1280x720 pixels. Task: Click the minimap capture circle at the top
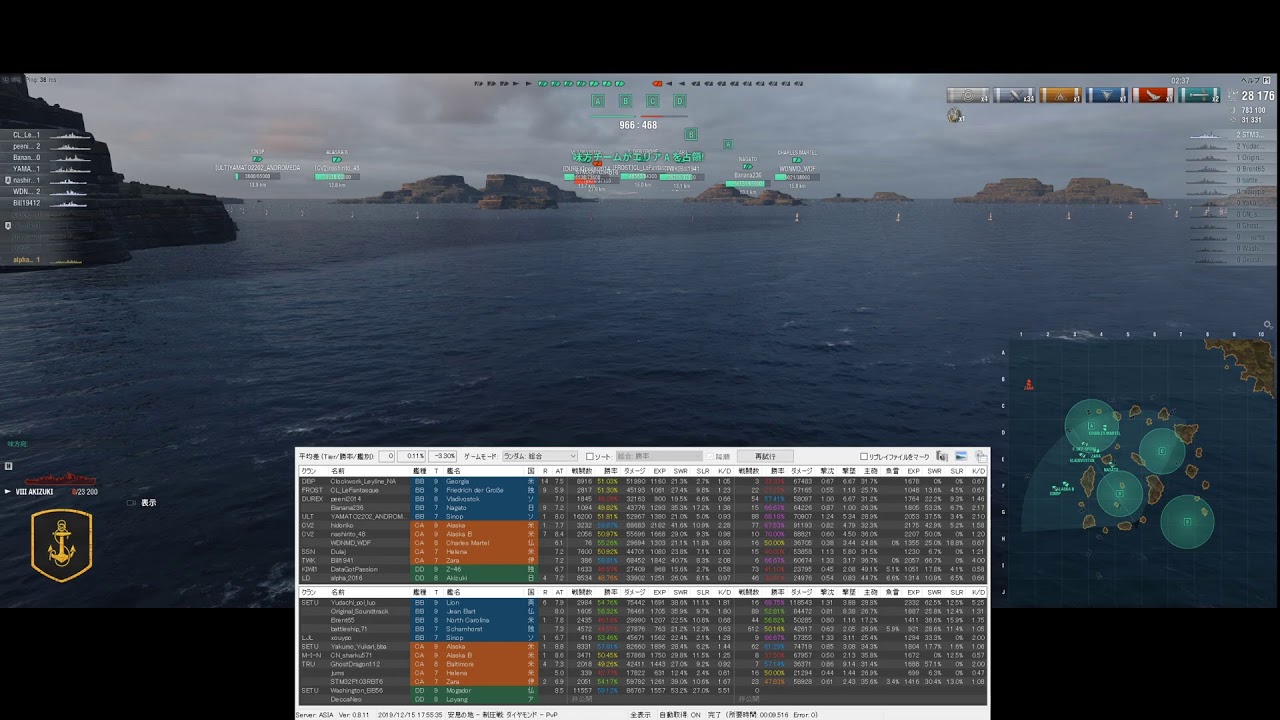[1091, 427]
